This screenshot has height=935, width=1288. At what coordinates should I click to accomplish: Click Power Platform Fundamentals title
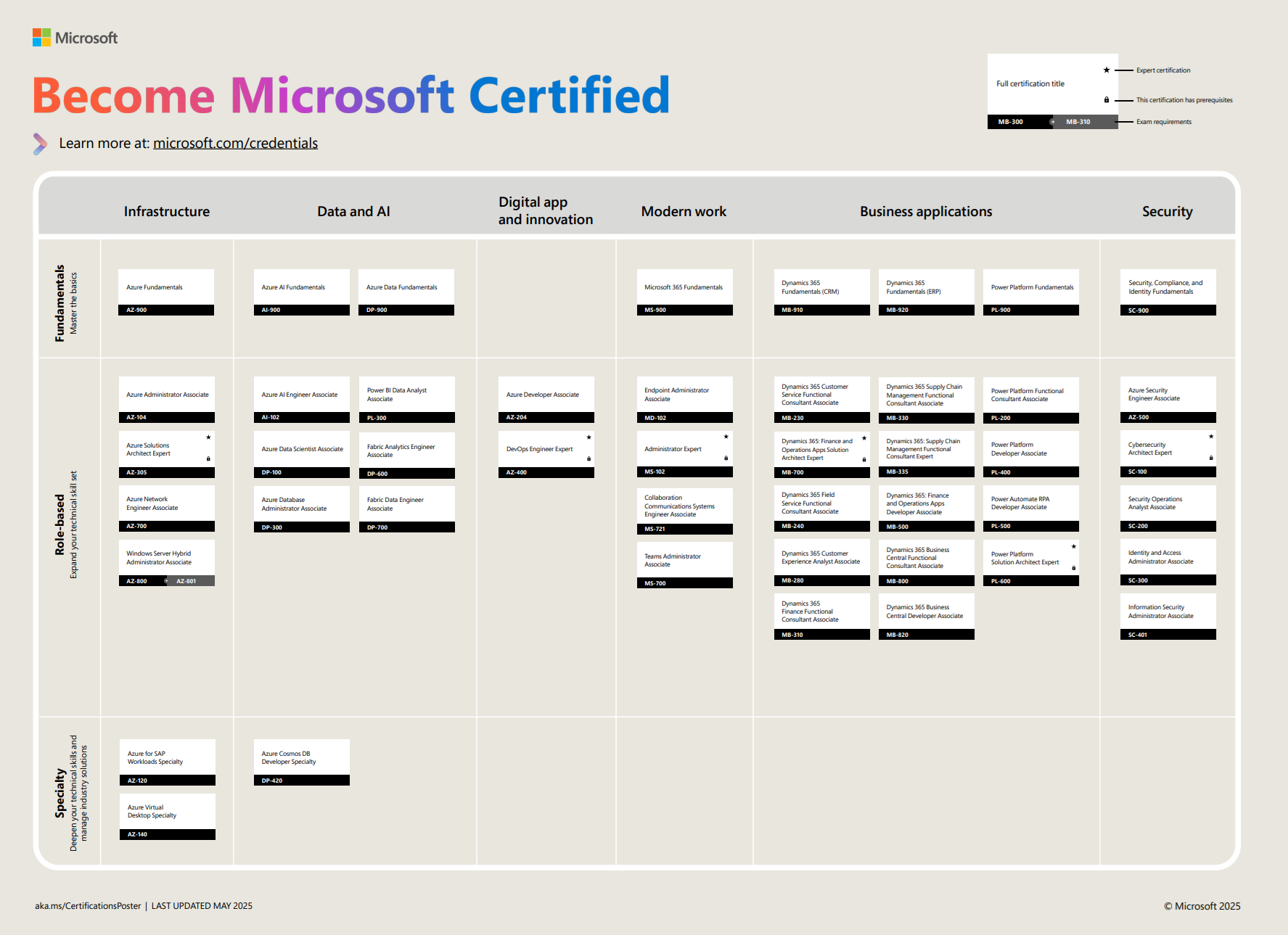(1032, 287)
